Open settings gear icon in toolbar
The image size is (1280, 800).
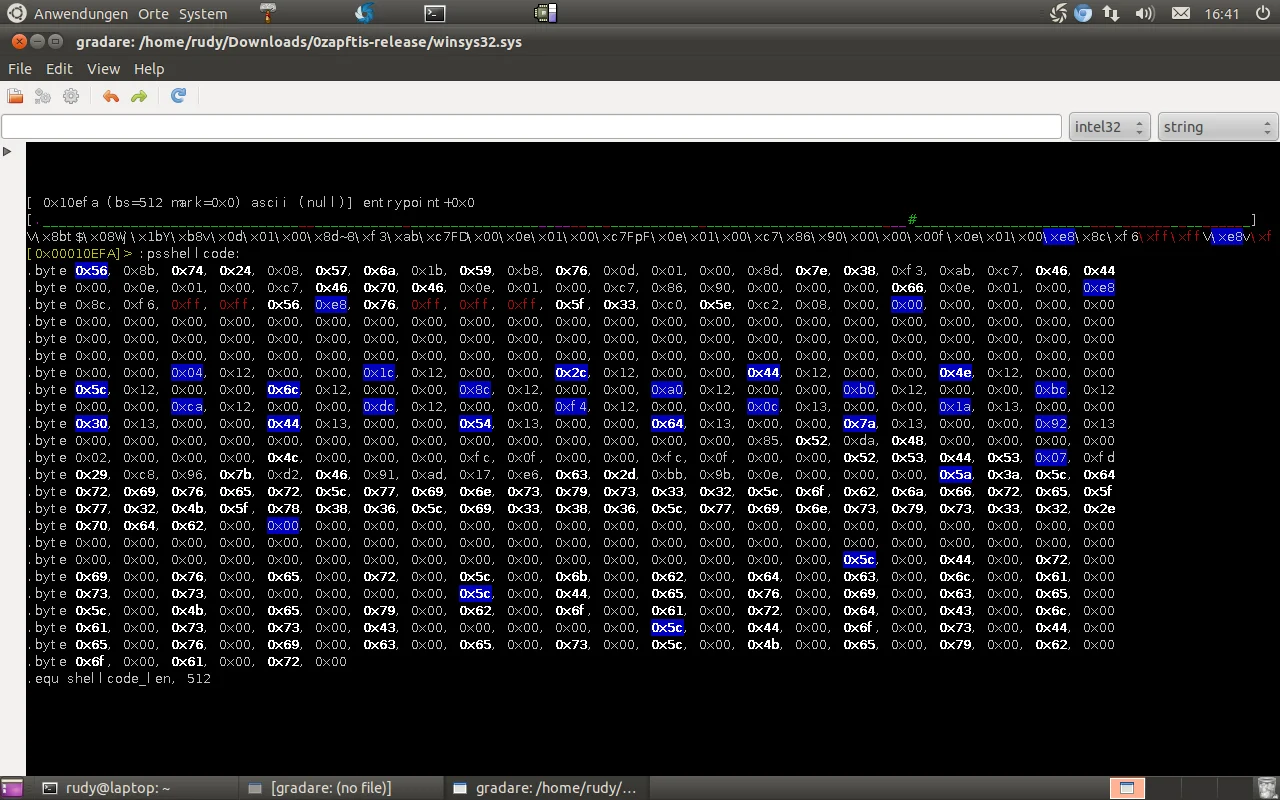tap(71, 96)
